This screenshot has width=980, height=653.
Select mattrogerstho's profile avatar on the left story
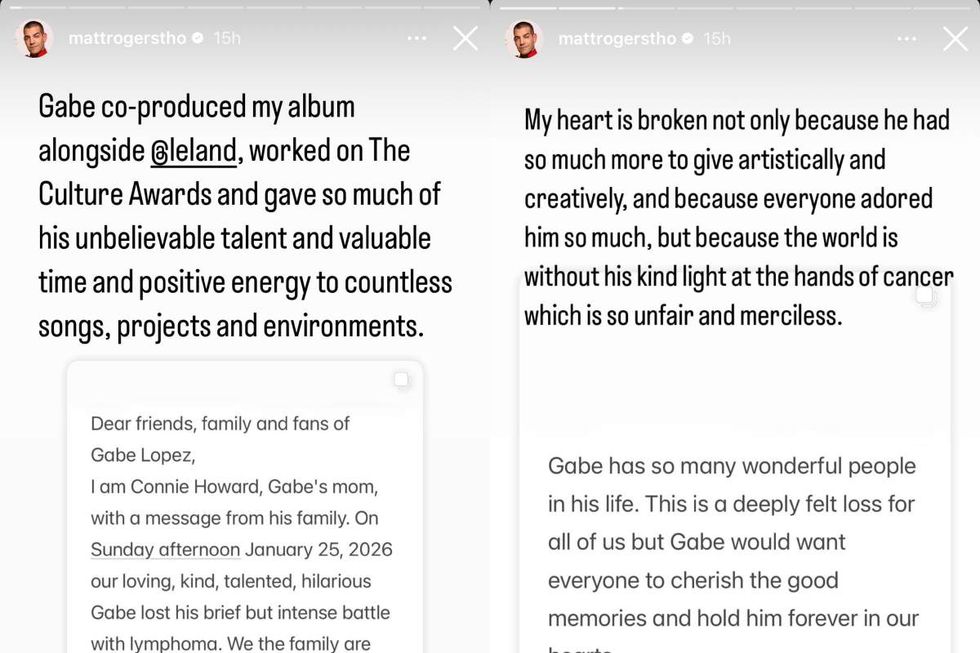33,38
